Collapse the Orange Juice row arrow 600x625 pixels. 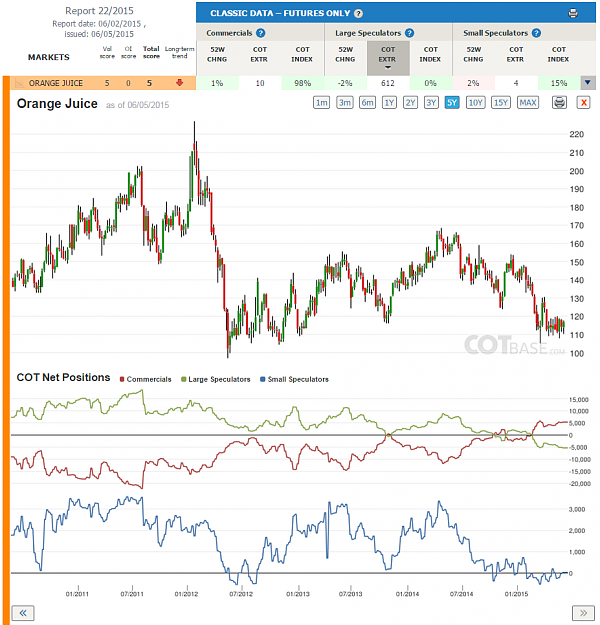pyautogui.click(x=587, y=83)
